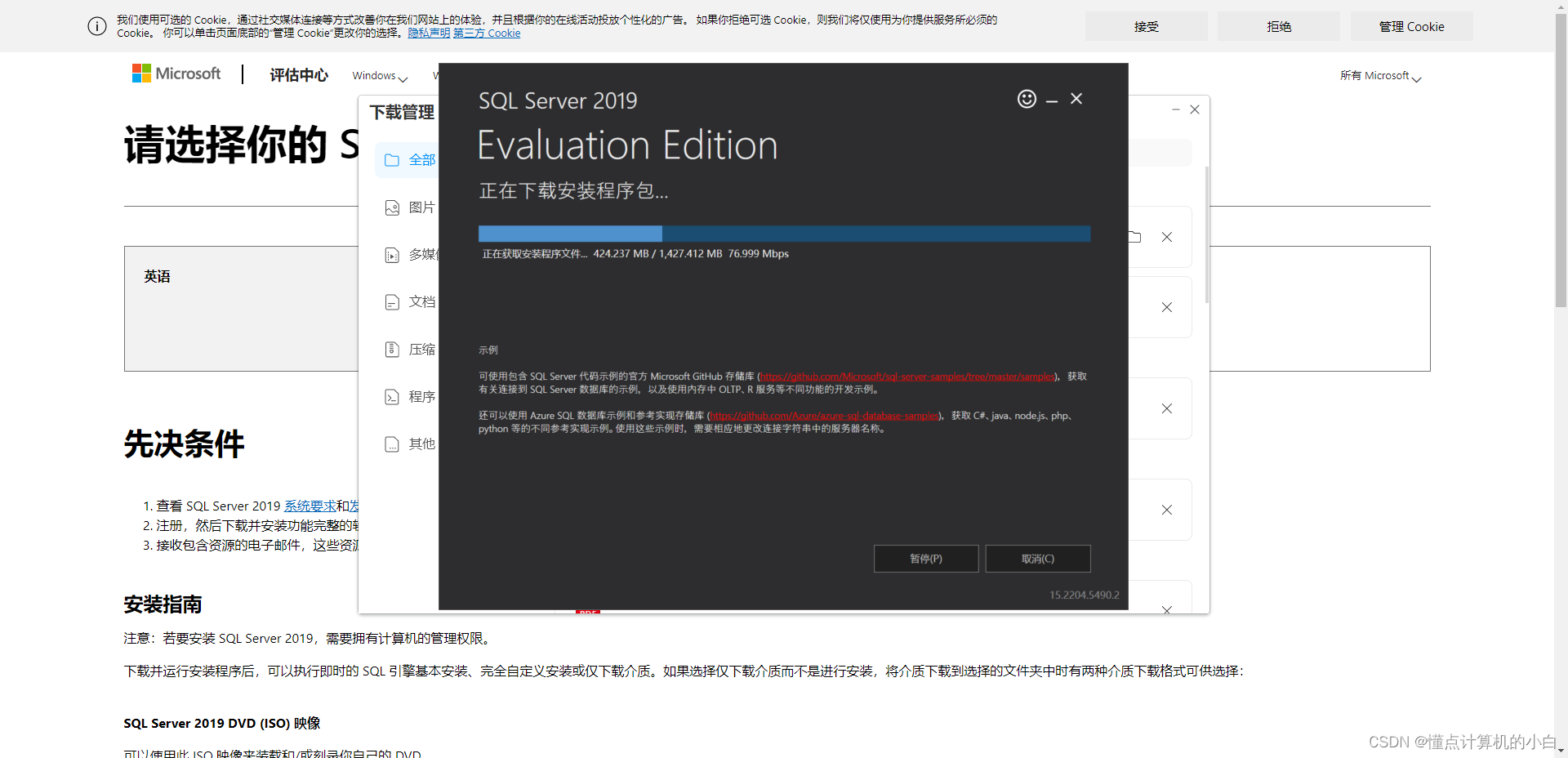
Task: Click the 安装指南 heading
Action: point(163,604)
